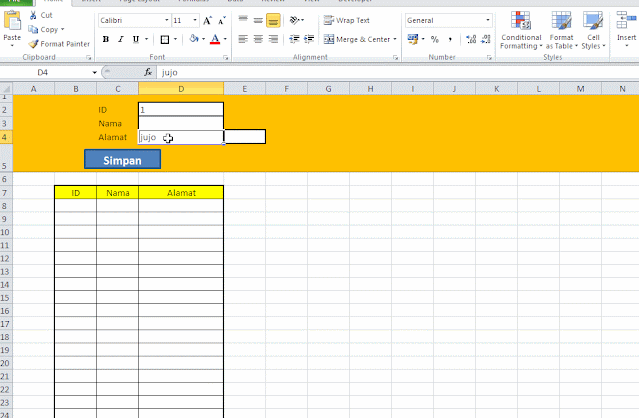Click the Increase Decimal icon
The image size is (639, 418).
471,40
